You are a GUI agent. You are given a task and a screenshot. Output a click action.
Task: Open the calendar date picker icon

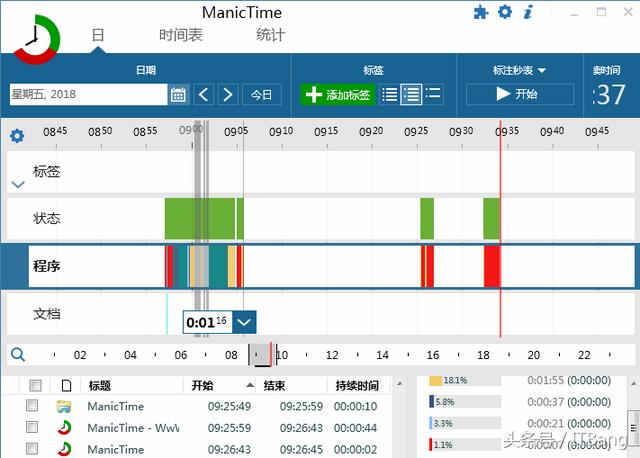point(178,94)
